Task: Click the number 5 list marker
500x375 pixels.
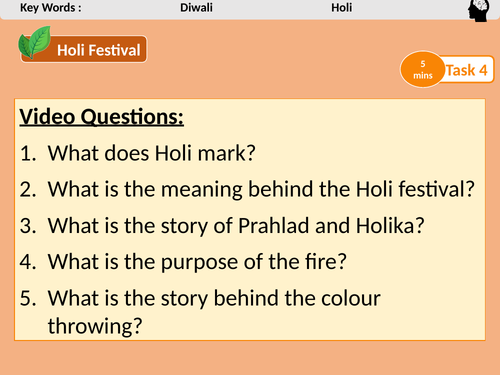Action: (28, 298)
